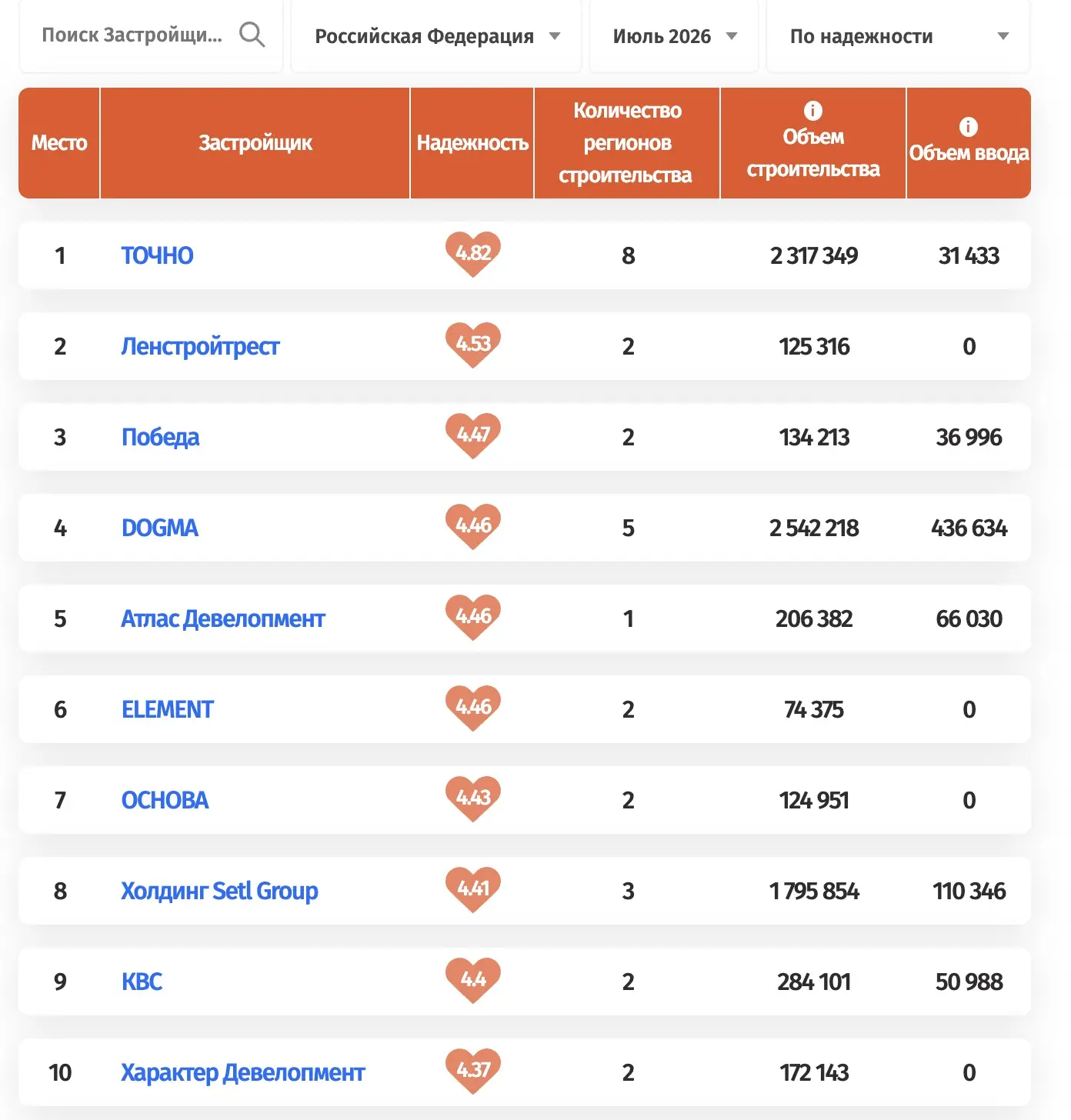Click the 4.4 heart icon for КВС
The width and height of the screenshot is (1071, 1120).
pyautogui.click(x=473, y=980)
